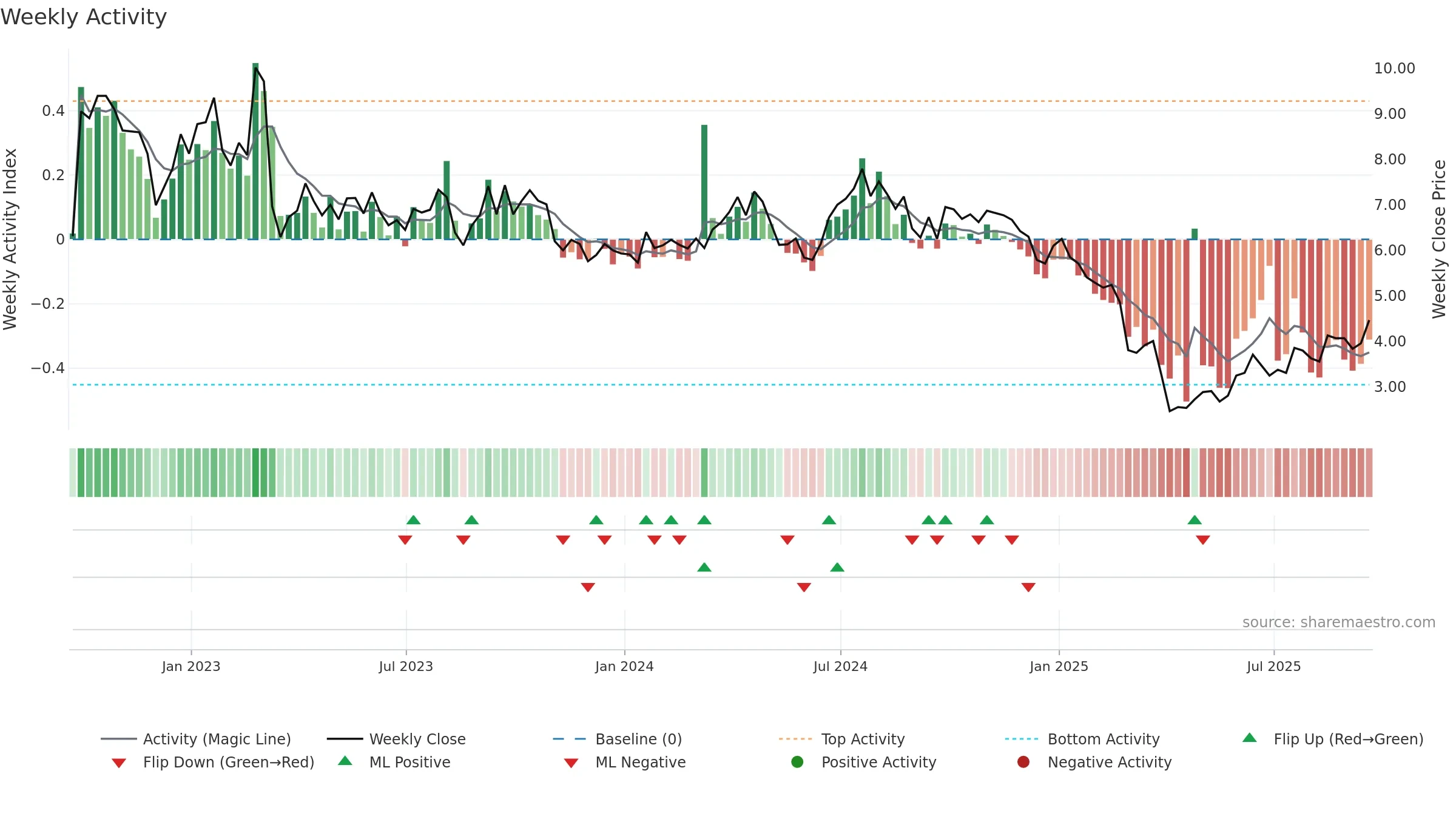1456x819 pixels.
Task: Click the '−0.4' activity index axis label
Action: click(47, 368)
